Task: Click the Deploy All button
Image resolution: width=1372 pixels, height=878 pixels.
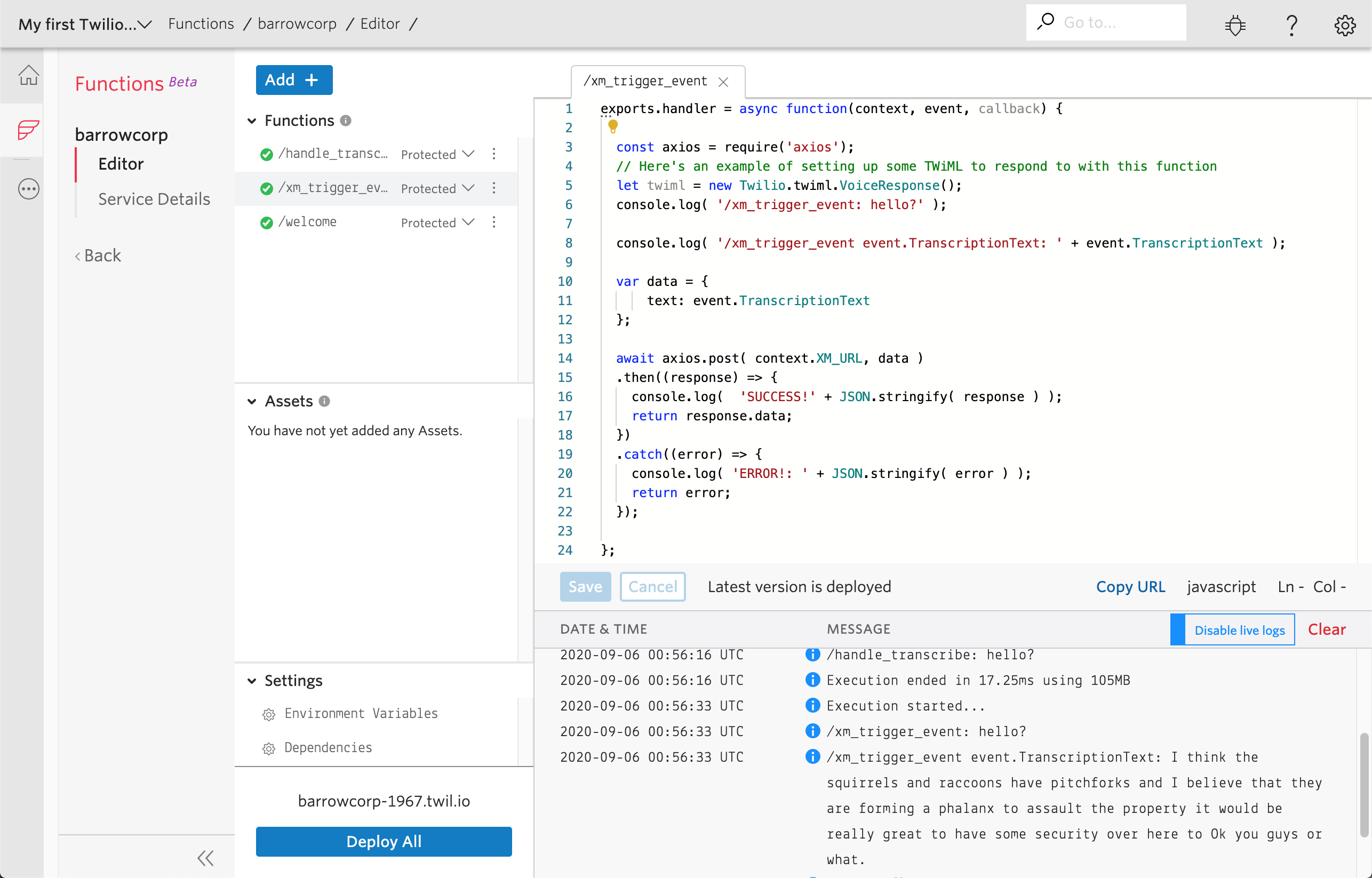Action: 384,842
